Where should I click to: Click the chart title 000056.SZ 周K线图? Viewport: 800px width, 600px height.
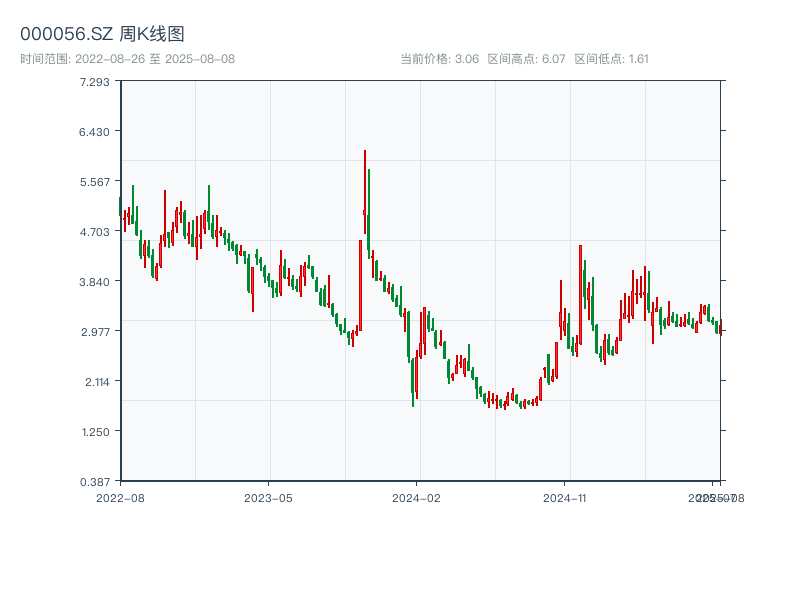click(102, 34)
